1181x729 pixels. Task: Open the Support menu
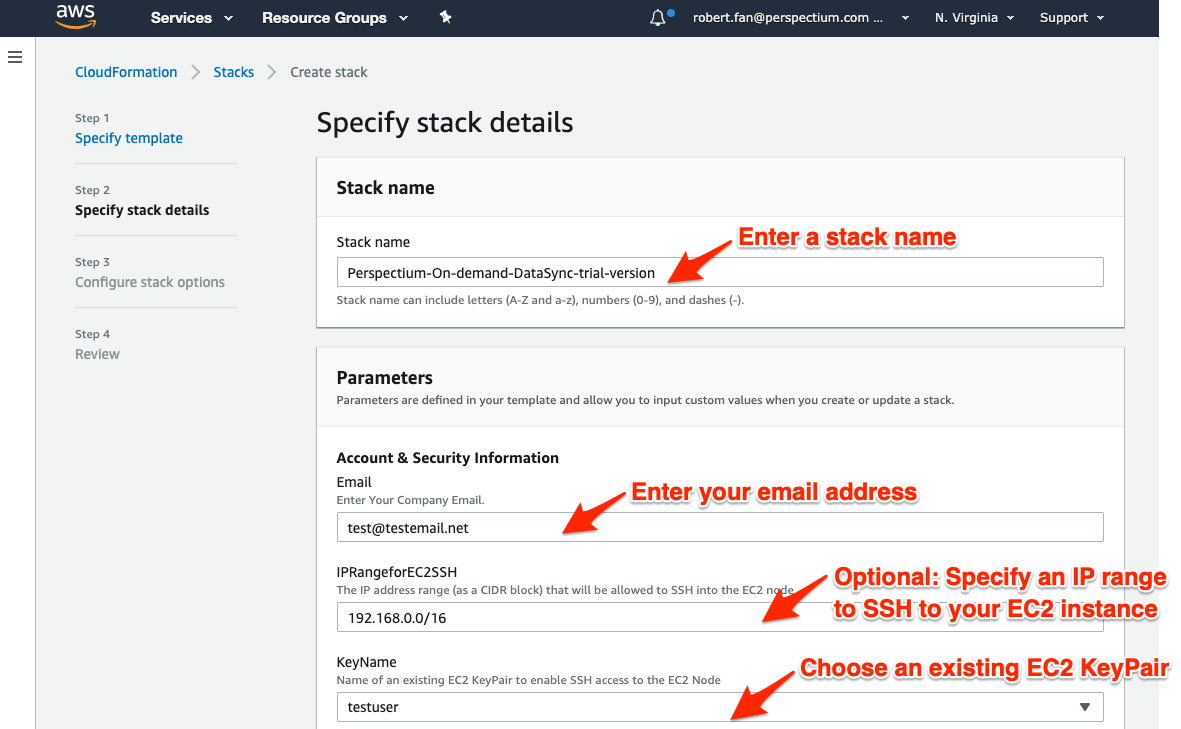(1072, 17)
